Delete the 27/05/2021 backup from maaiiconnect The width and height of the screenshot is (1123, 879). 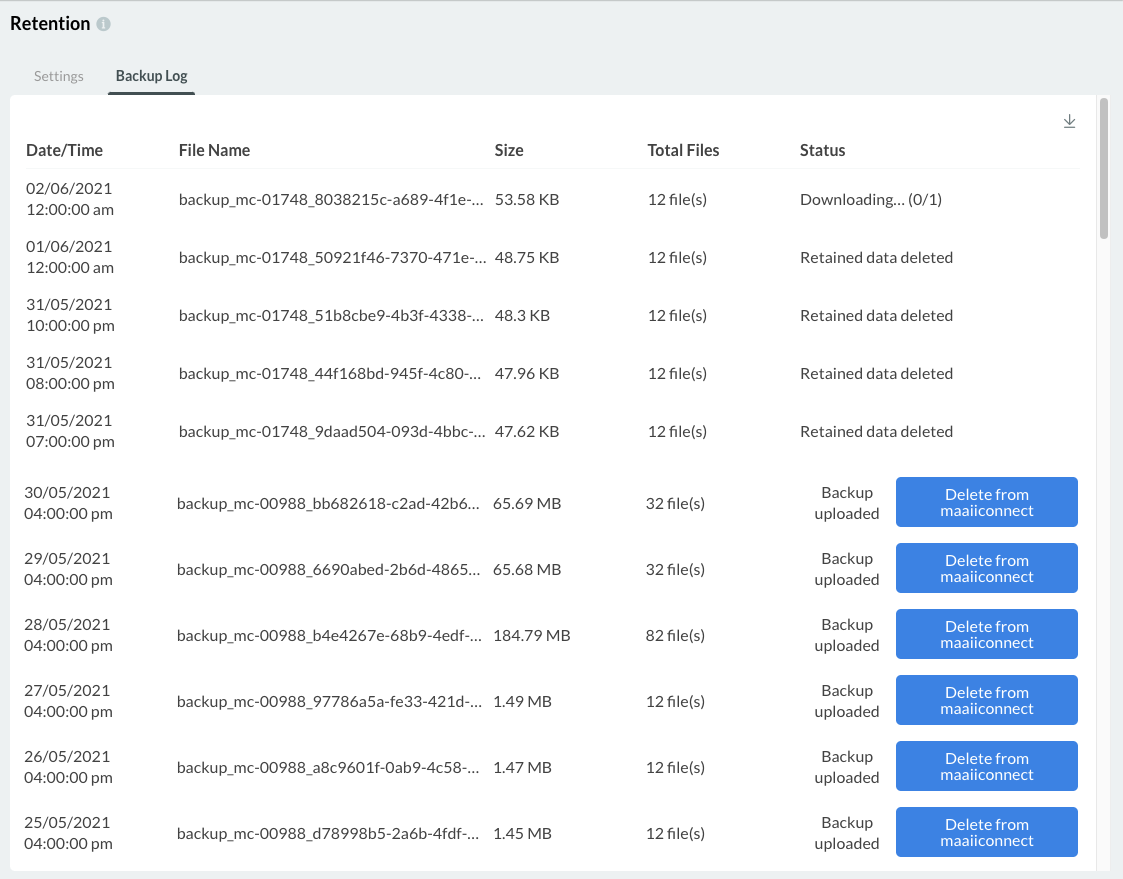point(986,700)
